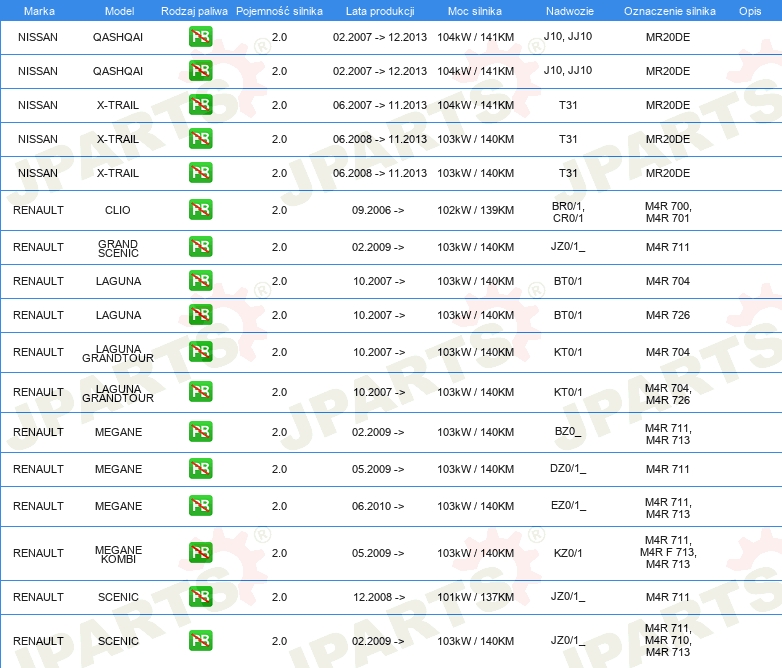Click the fuel icon in MEGANE DZ0/1_ row
Image resolution: width=782 pixels, height=668 pixels.
(200, 468)
